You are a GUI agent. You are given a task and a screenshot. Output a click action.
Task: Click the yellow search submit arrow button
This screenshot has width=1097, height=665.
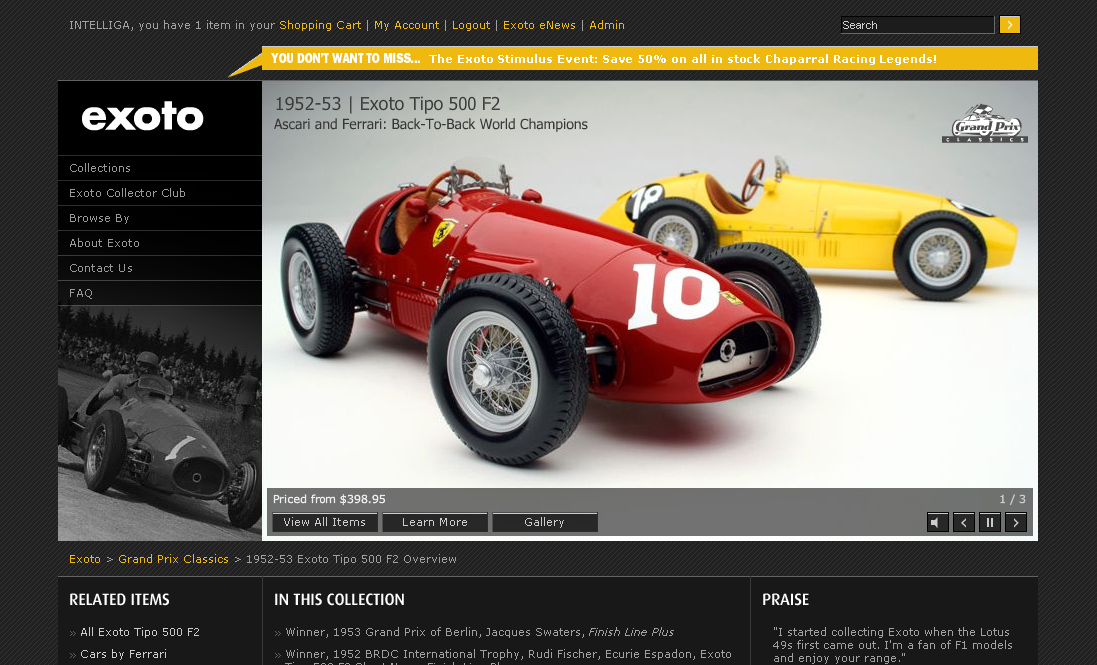tap(1009, 25)
